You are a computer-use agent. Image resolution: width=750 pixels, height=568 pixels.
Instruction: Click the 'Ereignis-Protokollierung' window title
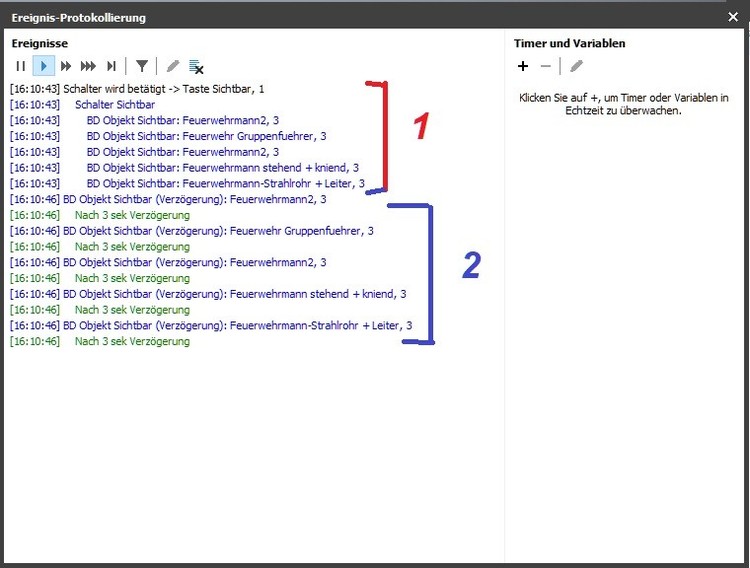78,18
